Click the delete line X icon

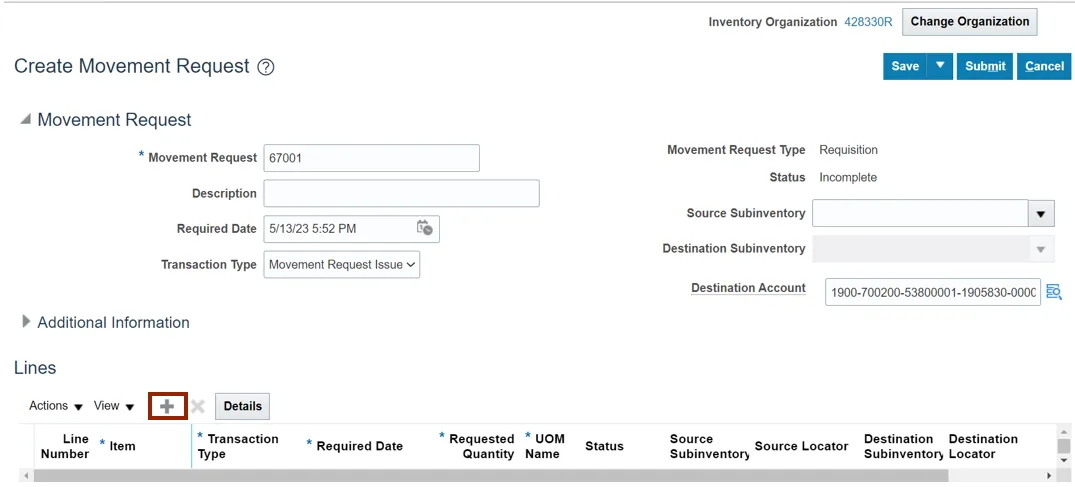(x=198, y=406)
